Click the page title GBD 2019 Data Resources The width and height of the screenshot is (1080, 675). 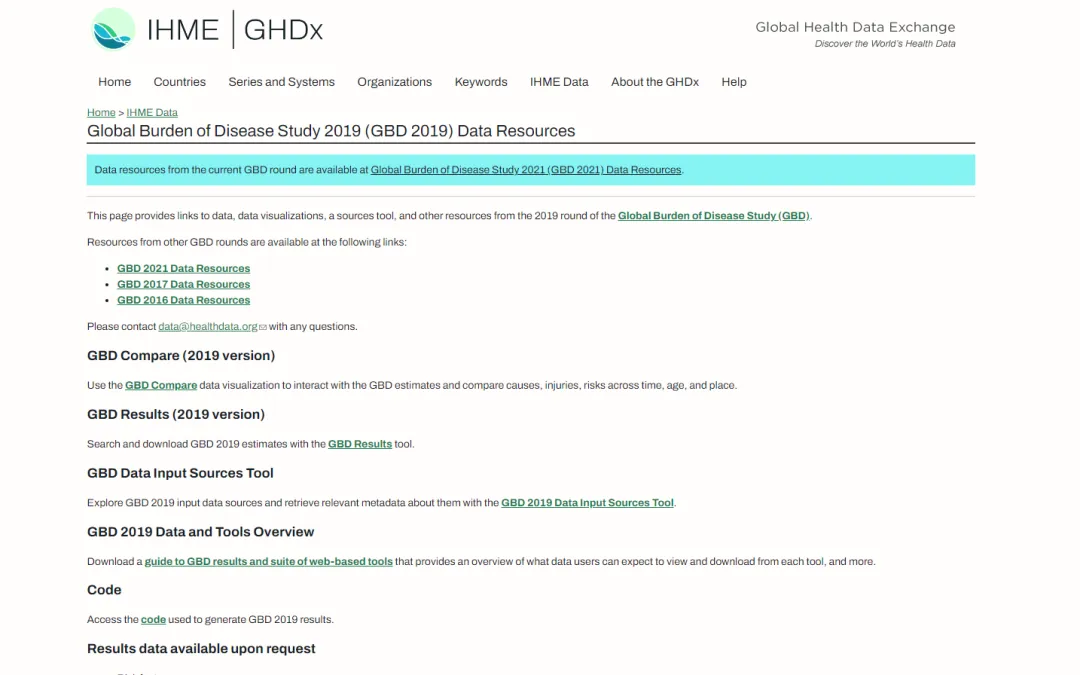pos(331,131)
